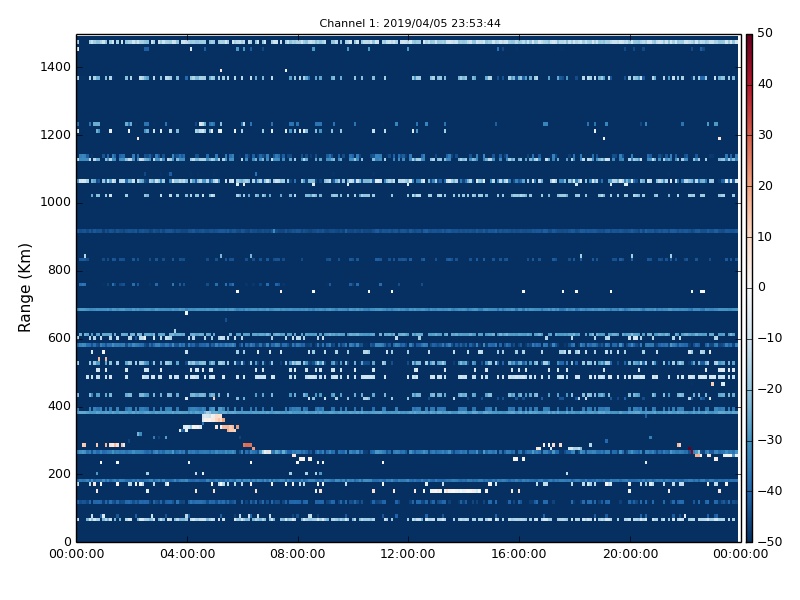Image resolution: width=800 pixels, height=600 pixels.
Task: Click the dark red top of the colorbar
Action: (749, 41)
